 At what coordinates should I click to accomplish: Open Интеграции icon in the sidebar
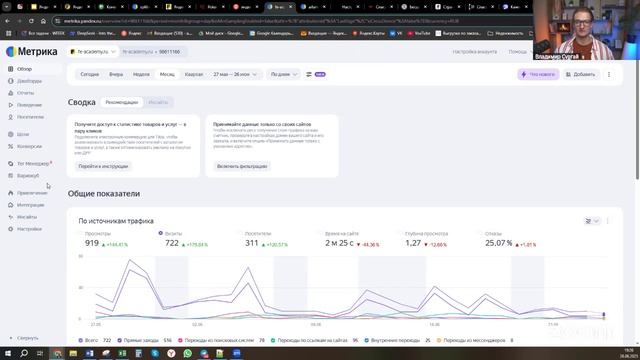[x=11, y=205]
